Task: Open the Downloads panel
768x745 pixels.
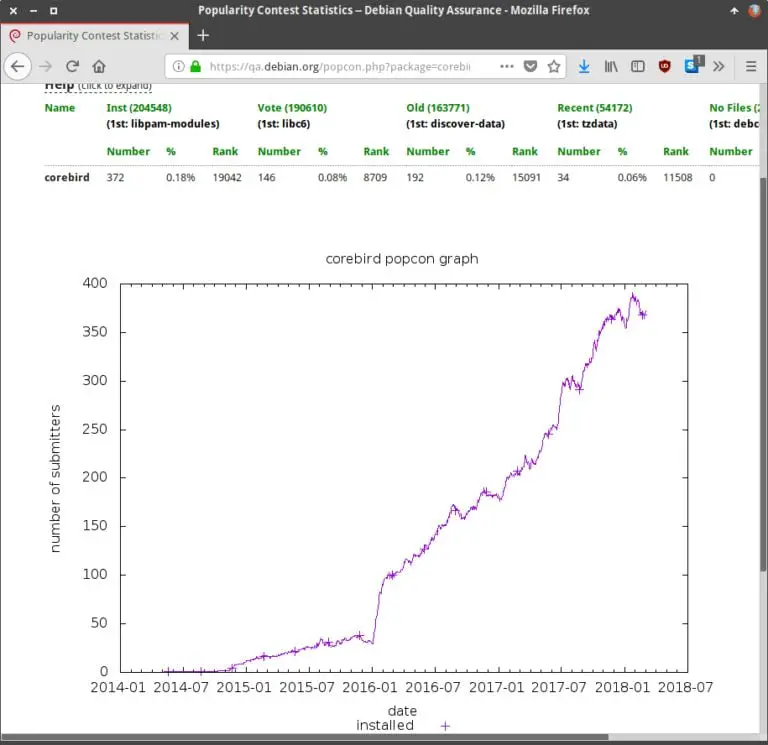Action: (584, 66)
